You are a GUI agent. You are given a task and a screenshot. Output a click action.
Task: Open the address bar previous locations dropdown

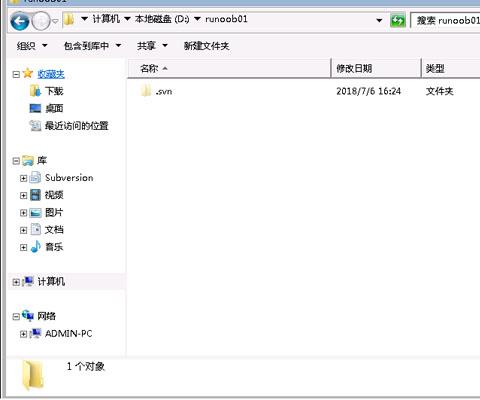pyautogui.click(x=379, y=20)
